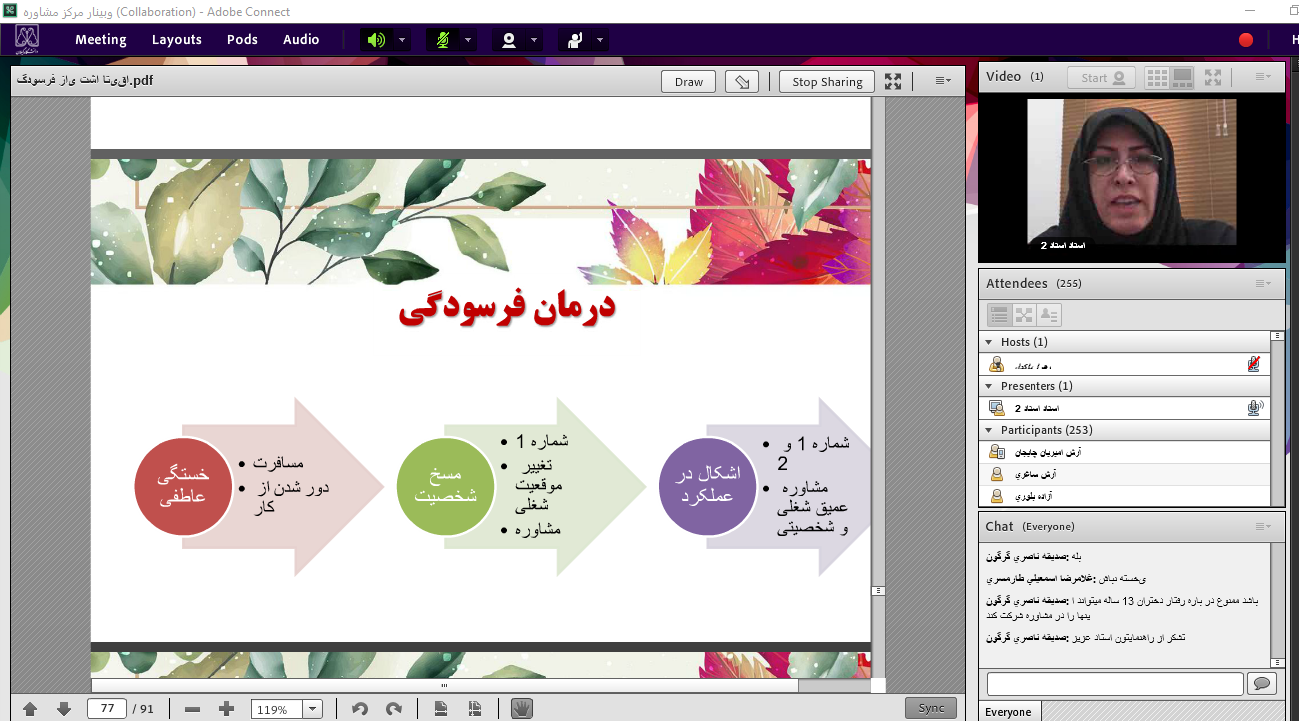This screenshot has height=721, width=1299.
Task: Collapse the Participants (253) group
Action: (988, 430)
